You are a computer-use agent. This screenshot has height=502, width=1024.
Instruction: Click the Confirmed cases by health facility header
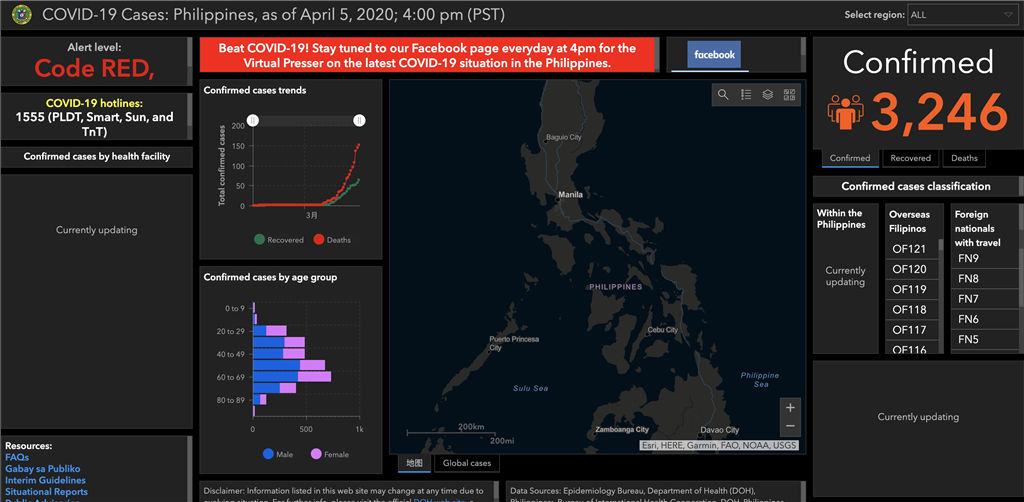click(x=97, y=157)
